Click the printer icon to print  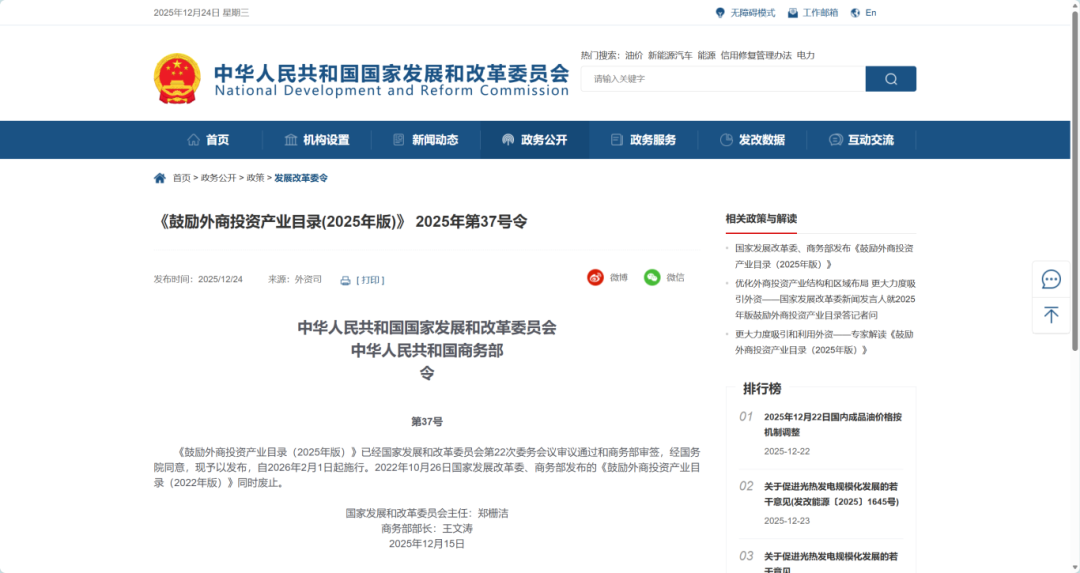point(345,280)
